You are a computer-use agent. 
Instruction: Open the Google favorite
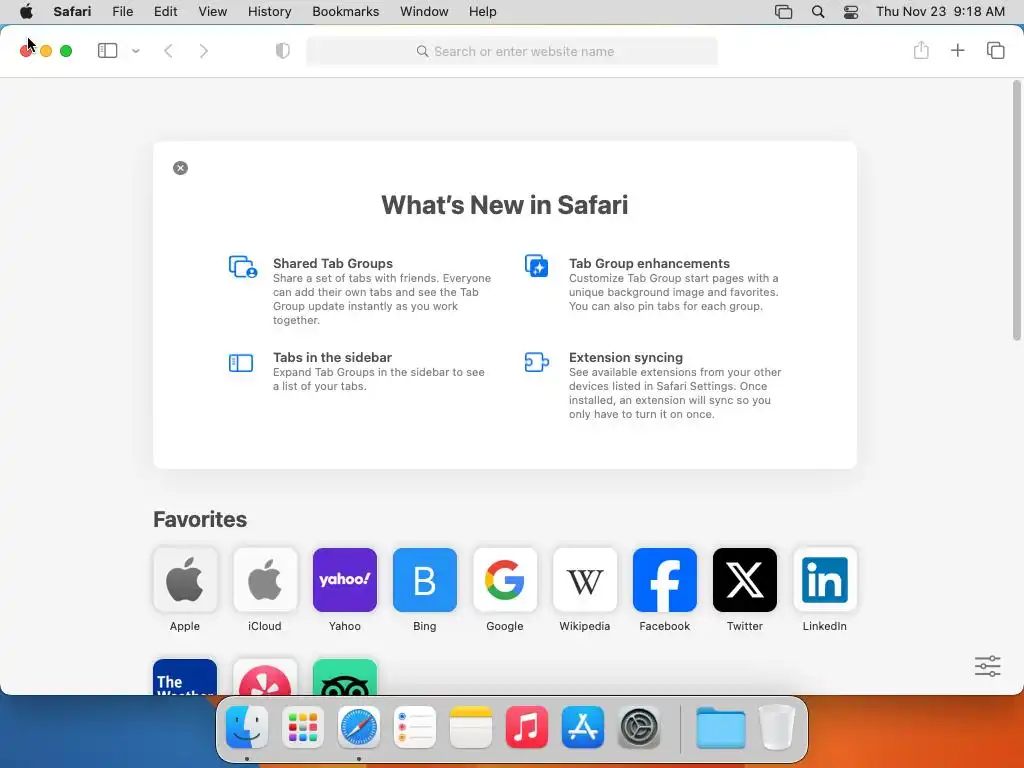[505, 580]
